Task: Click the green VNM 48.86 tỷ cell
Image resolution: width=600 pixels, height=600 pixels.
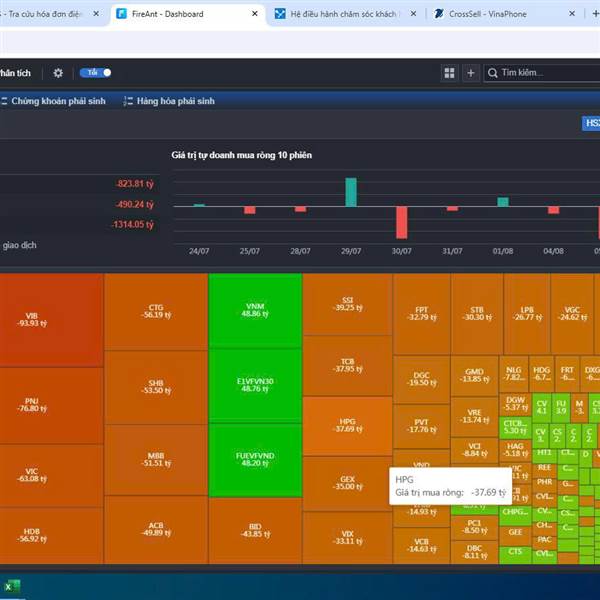Action: point(255,310)
